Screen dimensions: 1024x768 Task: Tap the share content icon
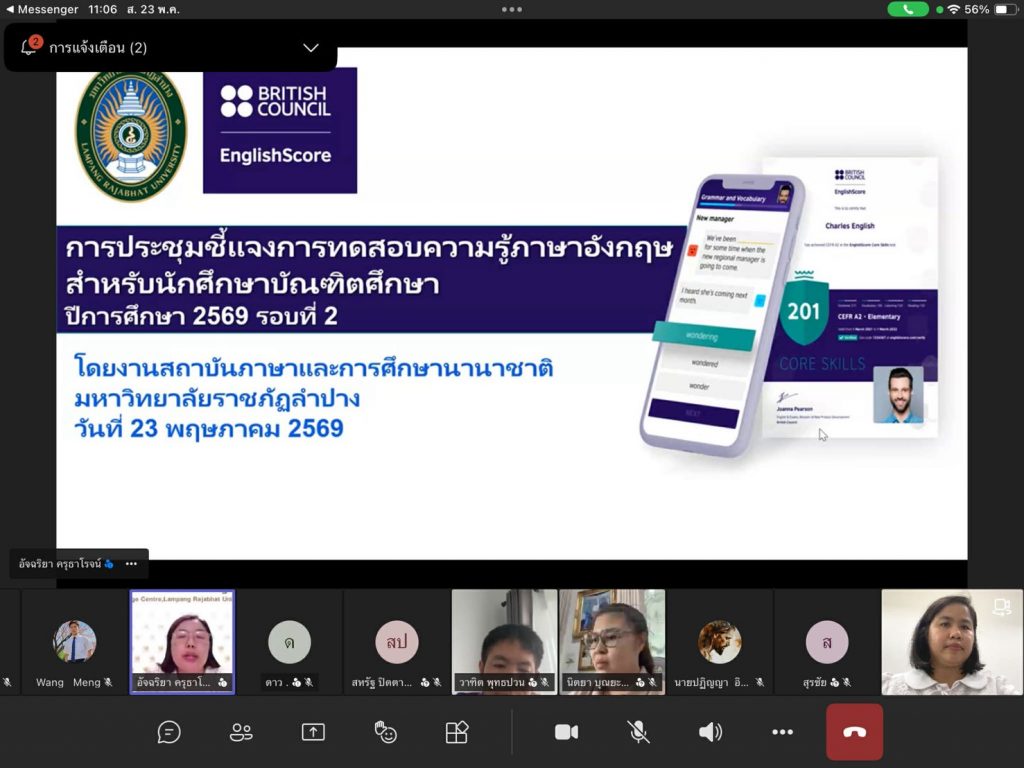point(313,732)
